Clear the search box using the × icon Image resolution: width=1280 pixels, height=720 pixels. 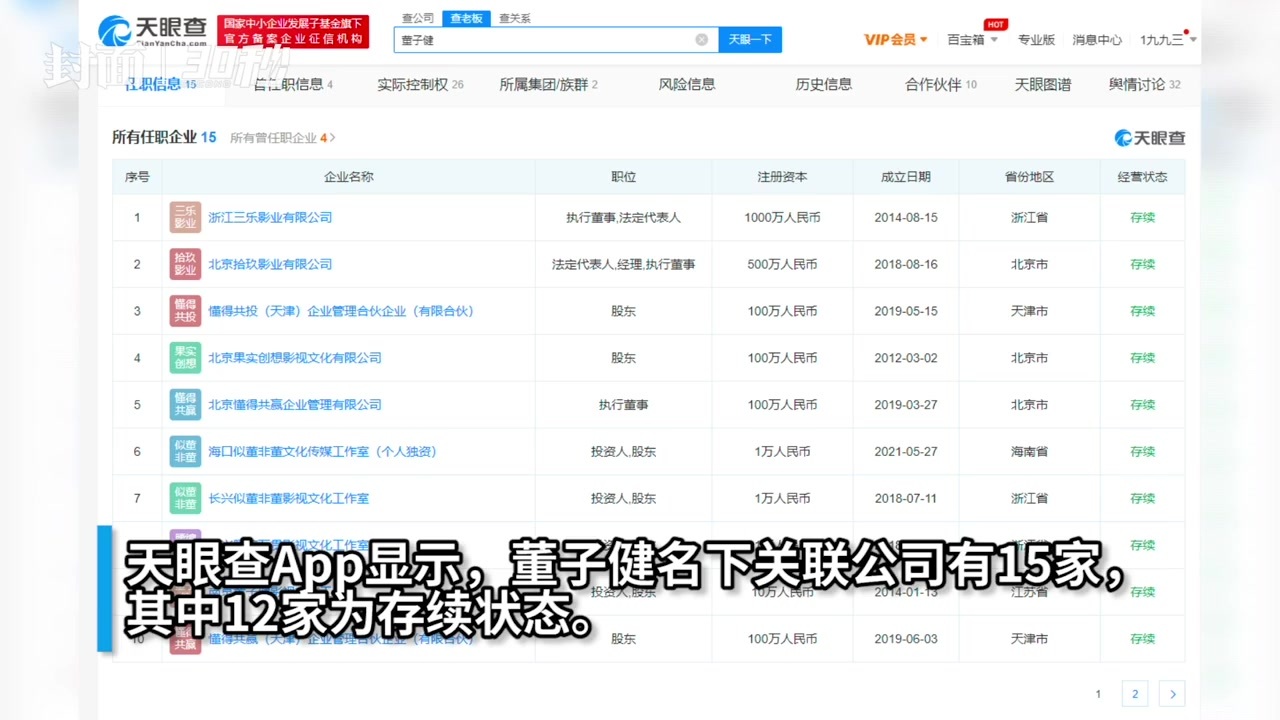(701, 39)
